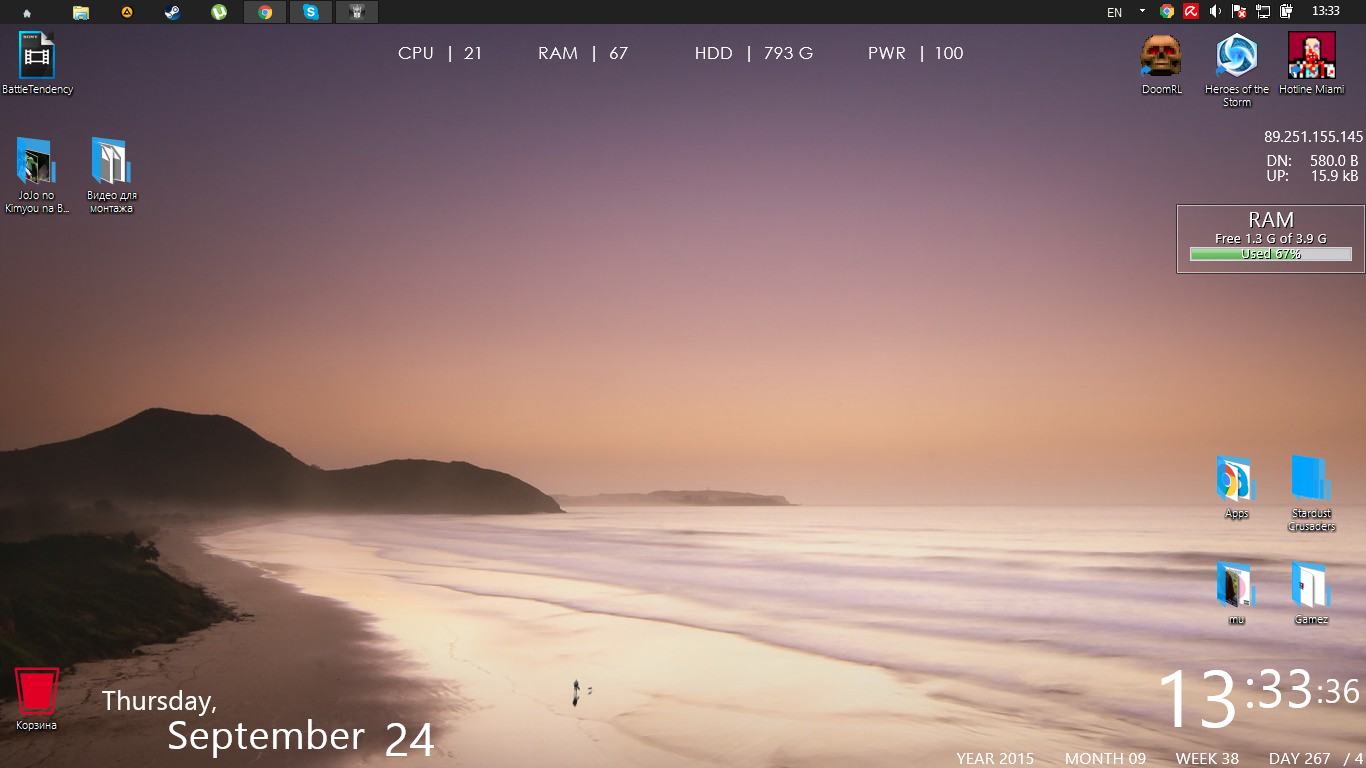
Task: Open the AIMP player taskbar icon
Action: 126,12
